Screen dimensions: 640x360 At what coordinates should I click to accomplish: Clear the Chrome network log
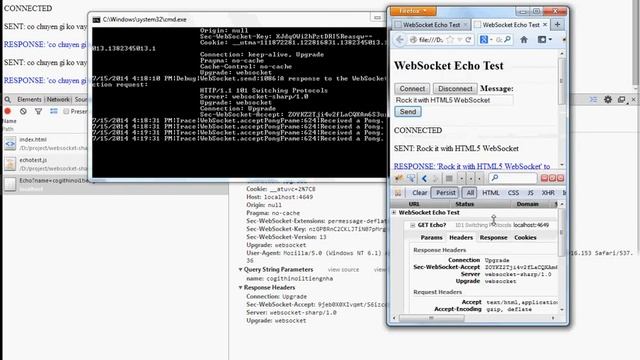pos(23,111)
